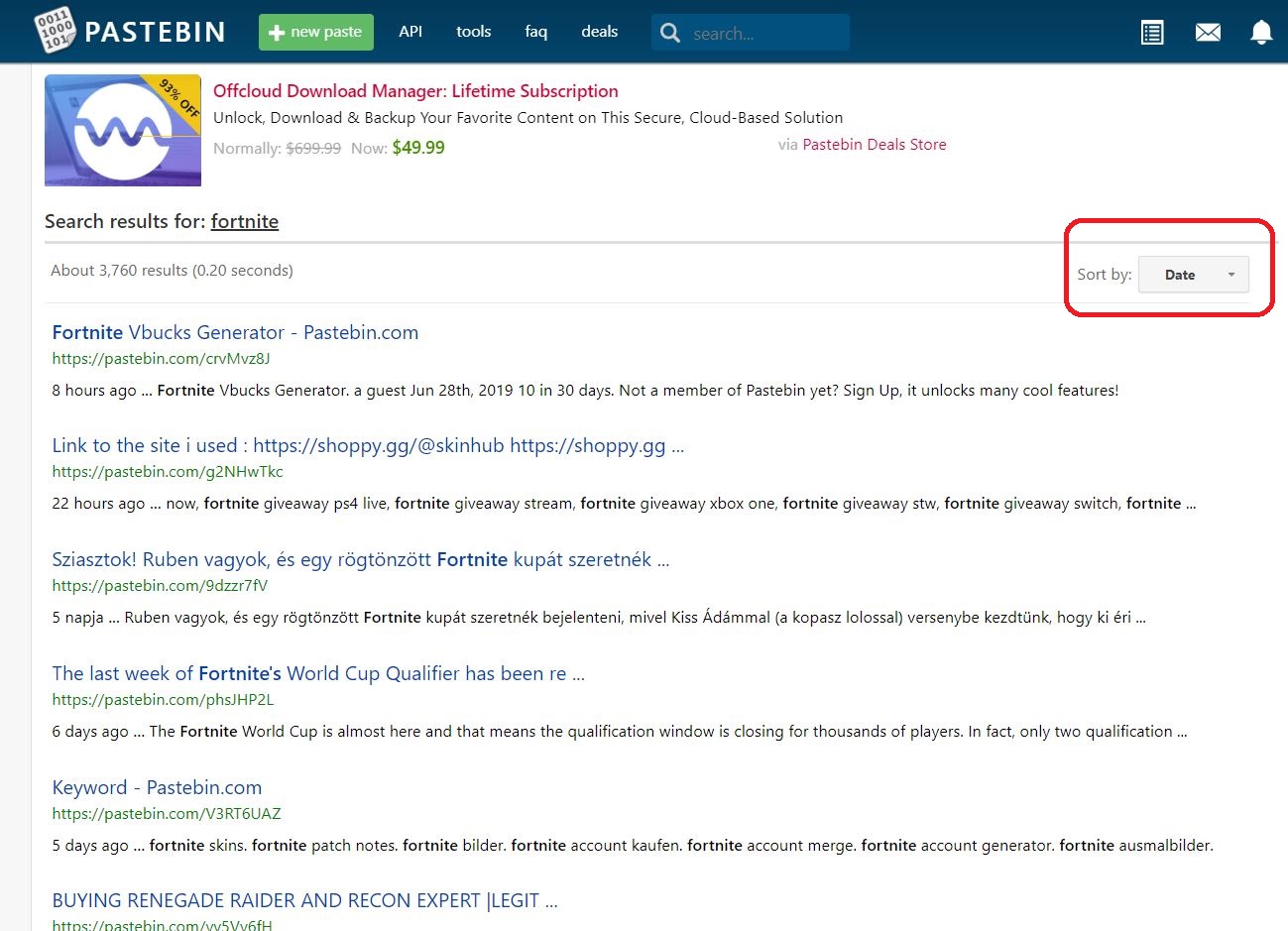Image resolution: width=1288 pixels, height=931 pixels.
Task: Open URL pastebin.com/phsJHP2L
Action: point(163,700)
